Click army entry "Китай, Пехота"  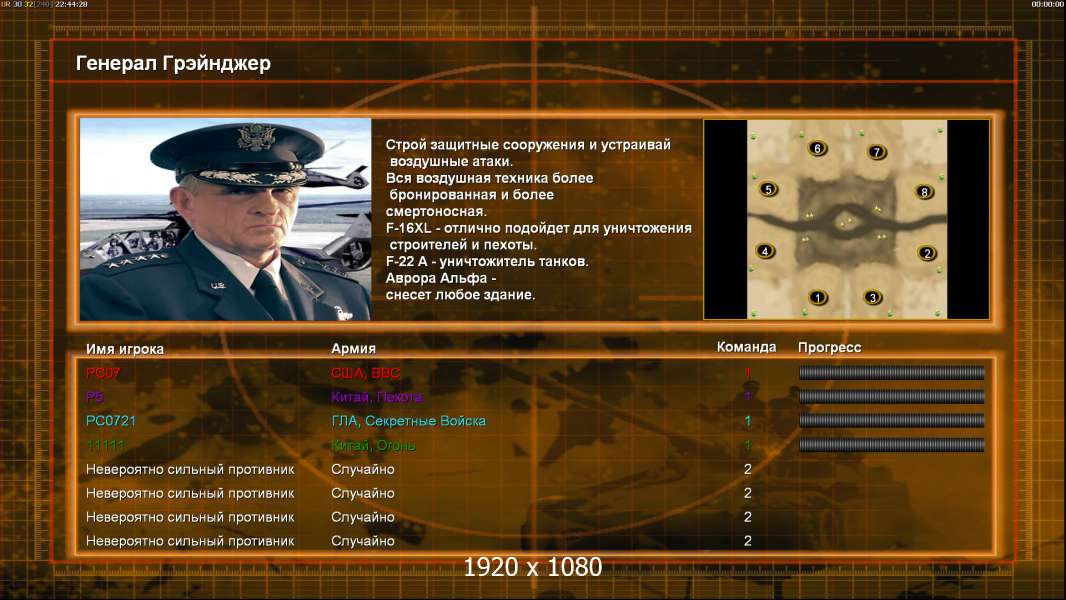point(377,397)
